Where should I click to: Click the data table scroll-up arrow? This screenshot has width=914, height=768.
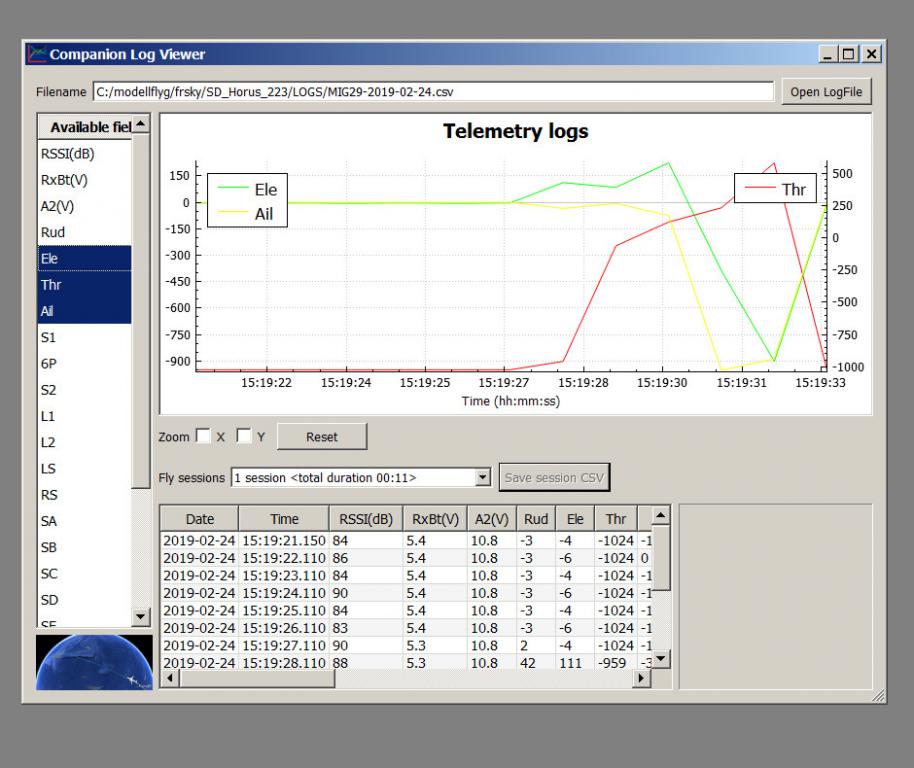660,516
